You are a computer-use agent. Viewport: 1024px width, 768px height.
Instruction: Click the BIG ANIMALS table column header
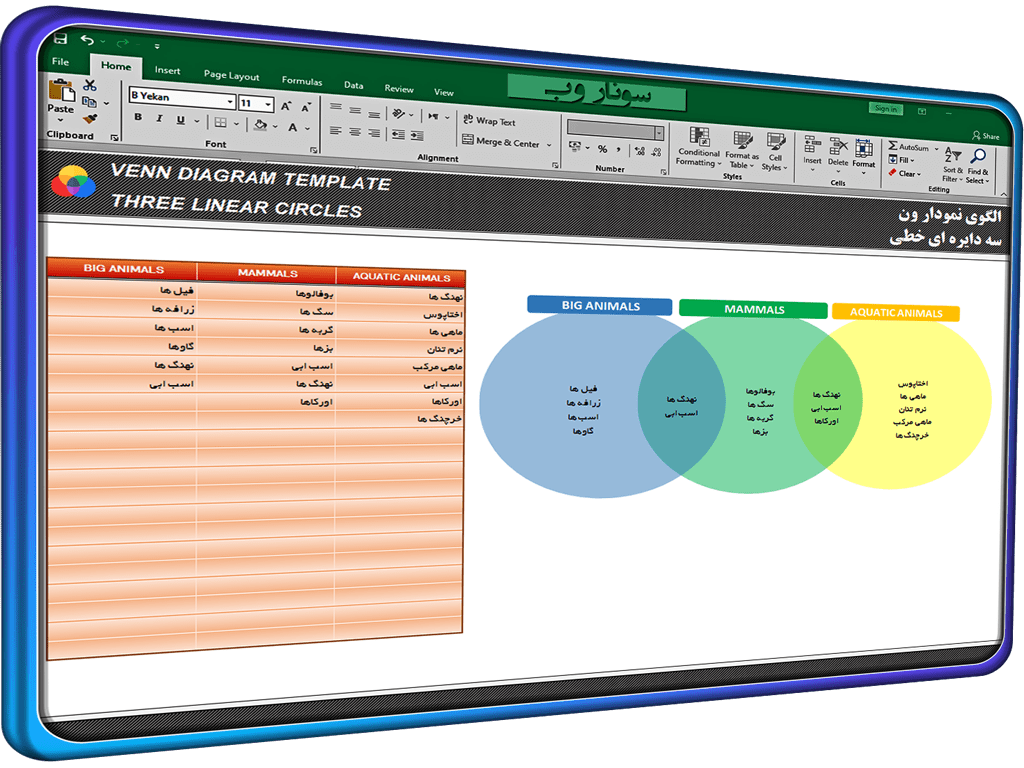(x=123, y=268)
